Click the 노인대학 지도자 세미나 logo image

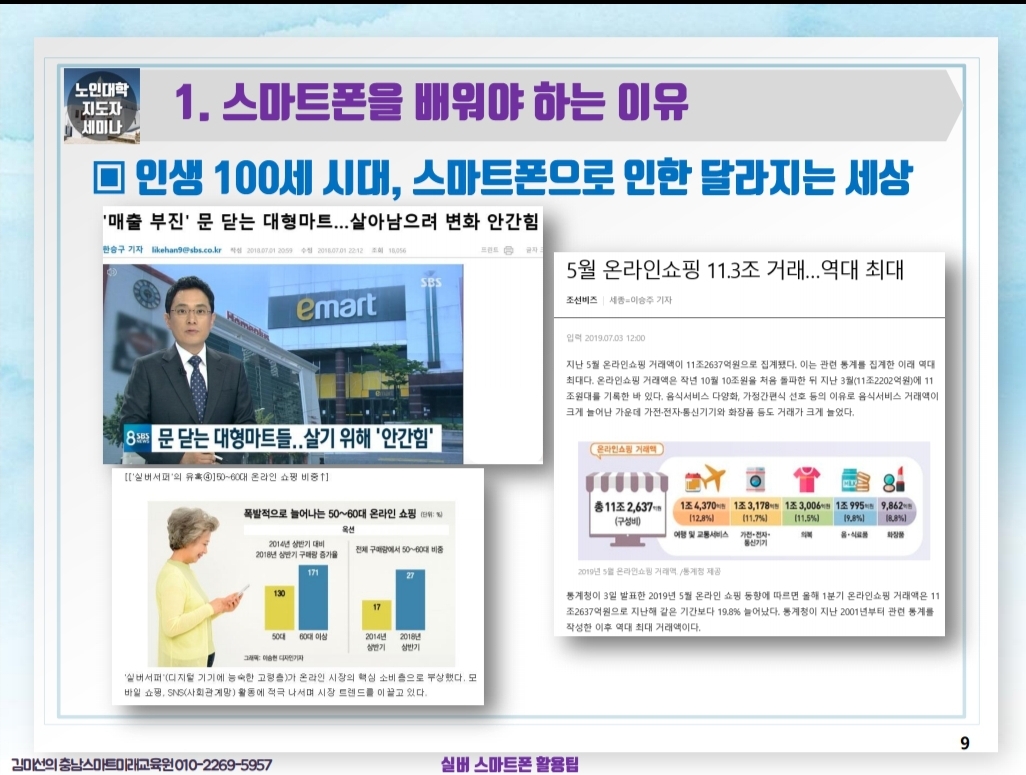tap(101, 106)
